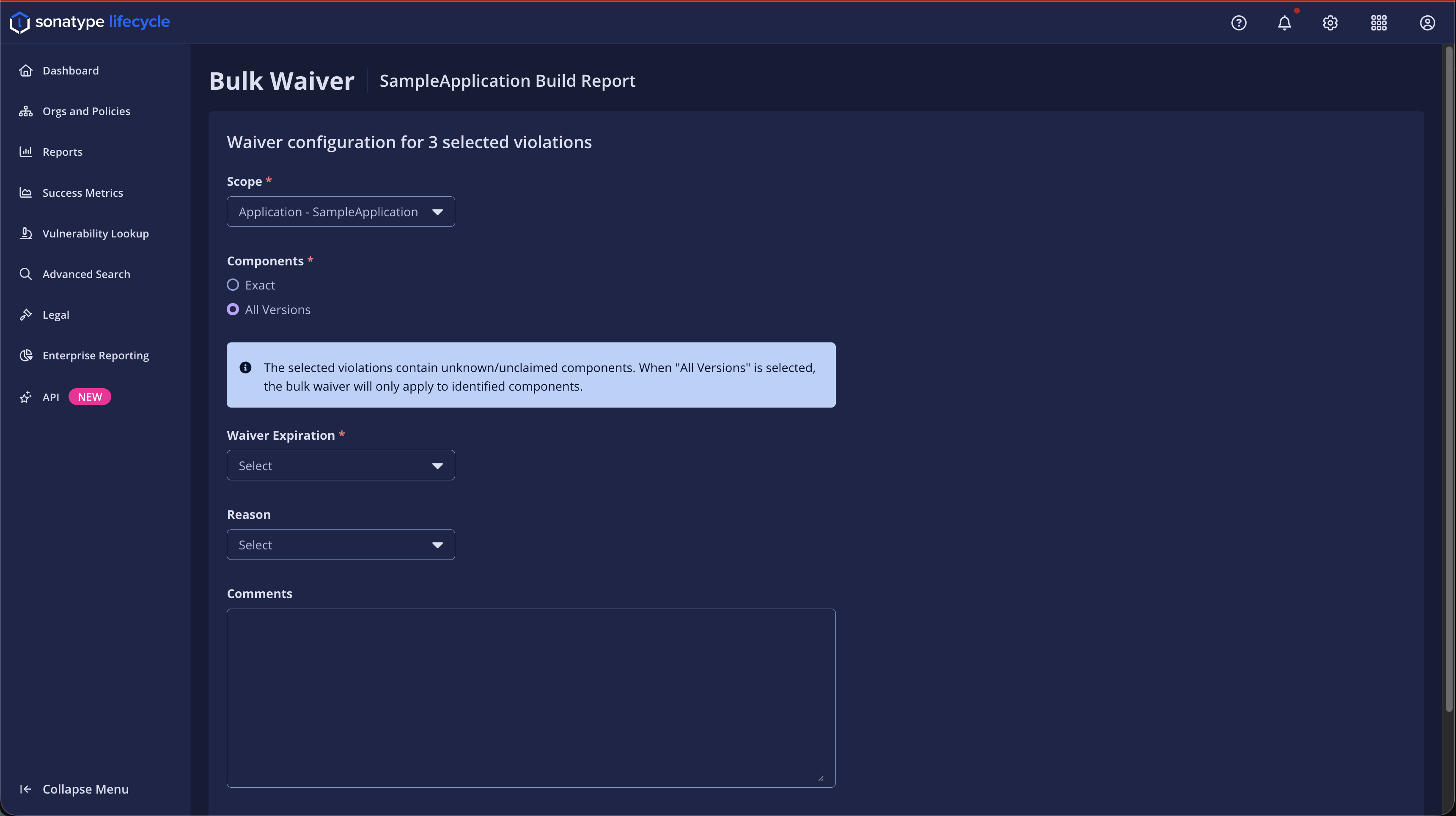Expand the Waiver Expiration dropdown
The image size is (1456, 816).
tap(340, 466)
